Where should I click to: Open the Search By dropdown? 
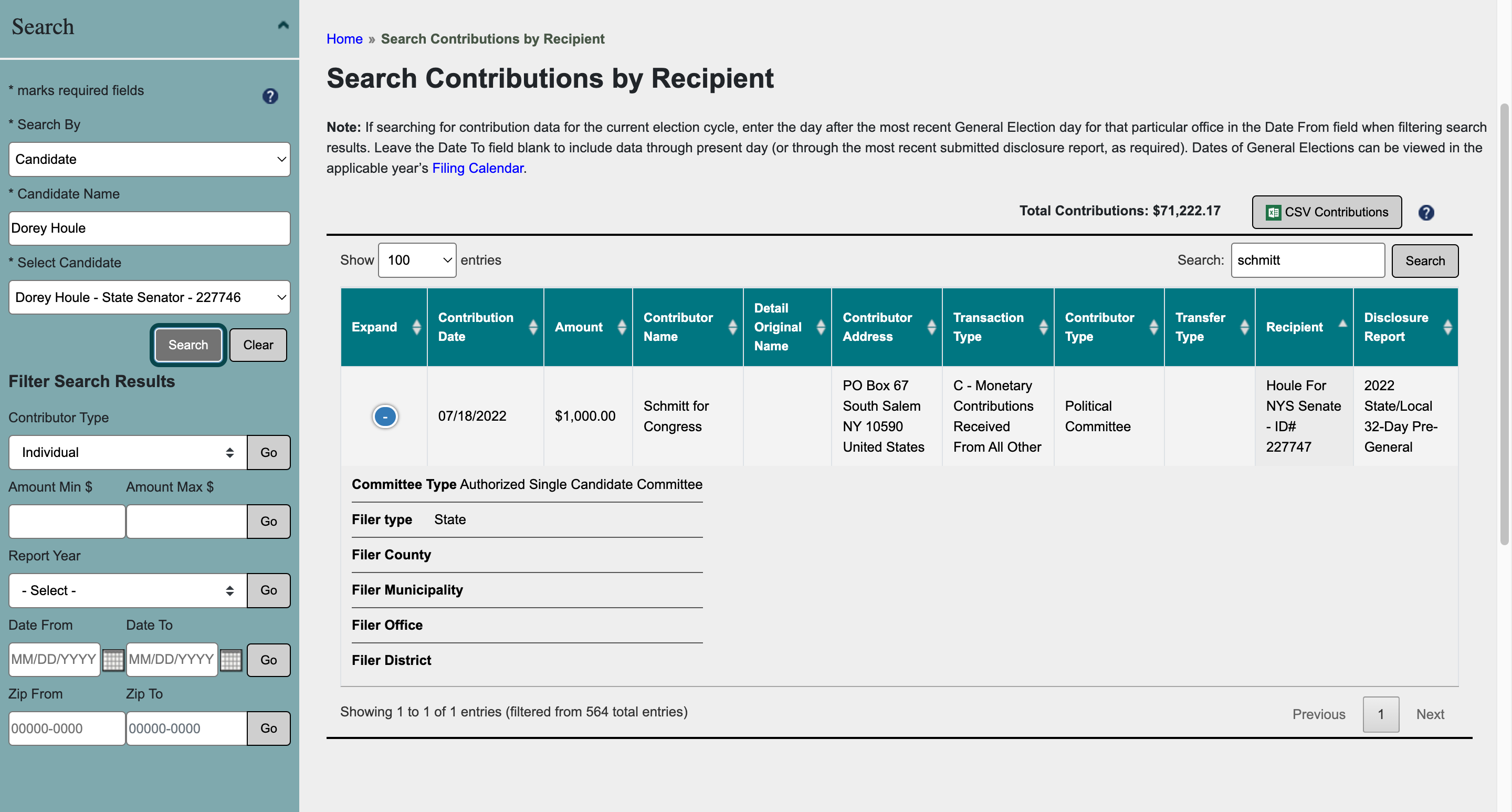click(x=149, y=159)
